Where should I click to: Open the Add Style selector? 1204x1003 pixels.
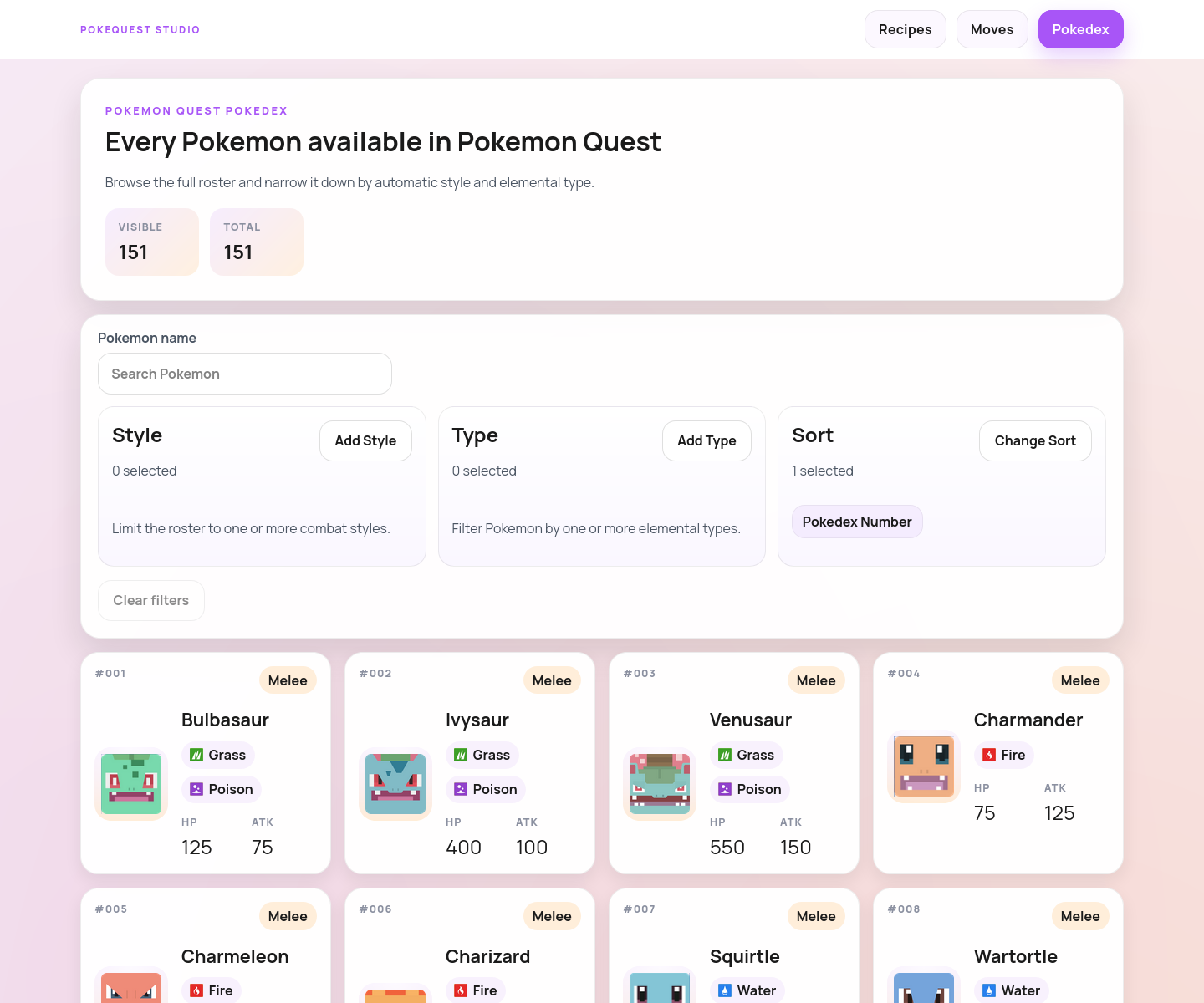[365, 440]
